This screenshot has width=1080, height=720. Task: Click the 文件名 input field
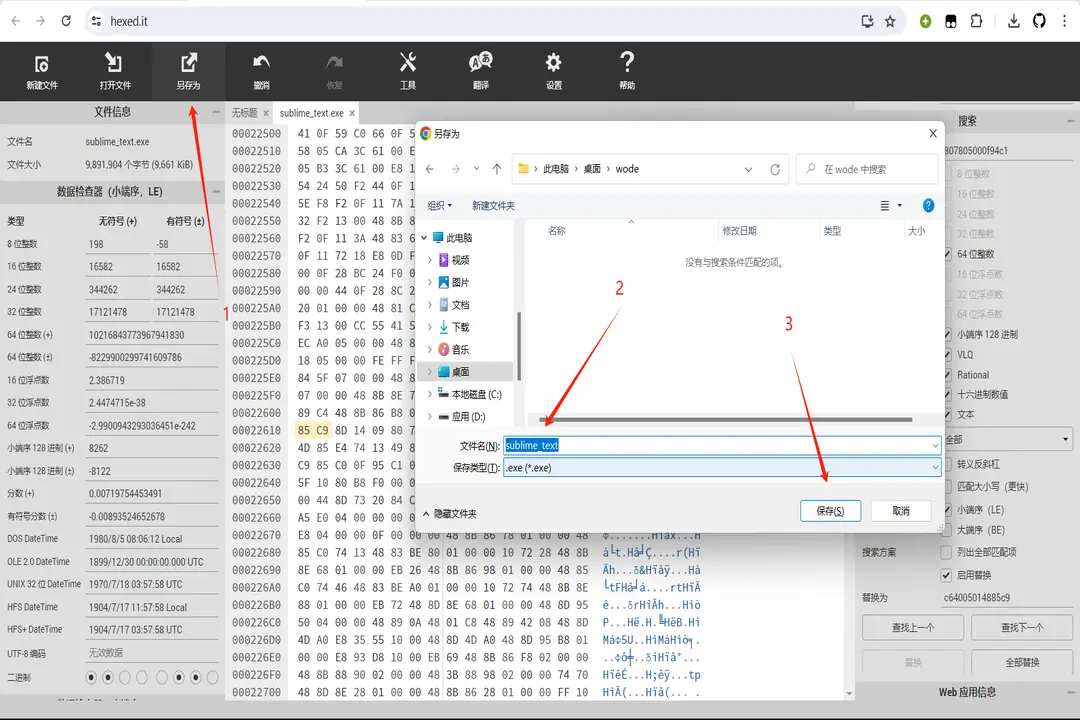pyautogui.click(x=720, y=445)
